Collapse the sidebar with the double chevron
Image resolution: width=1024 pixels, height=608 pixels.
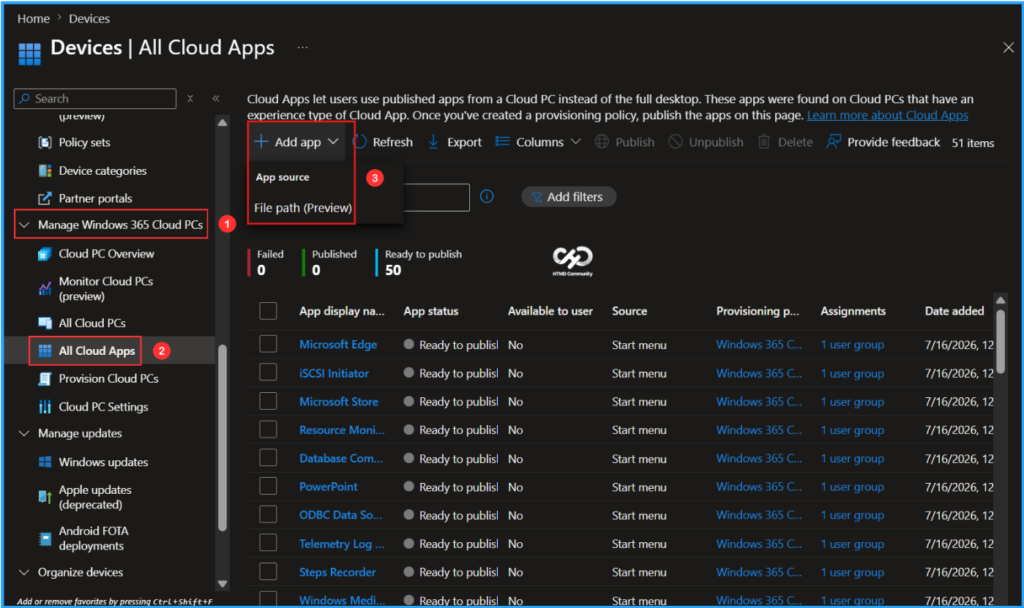point(216,99)
